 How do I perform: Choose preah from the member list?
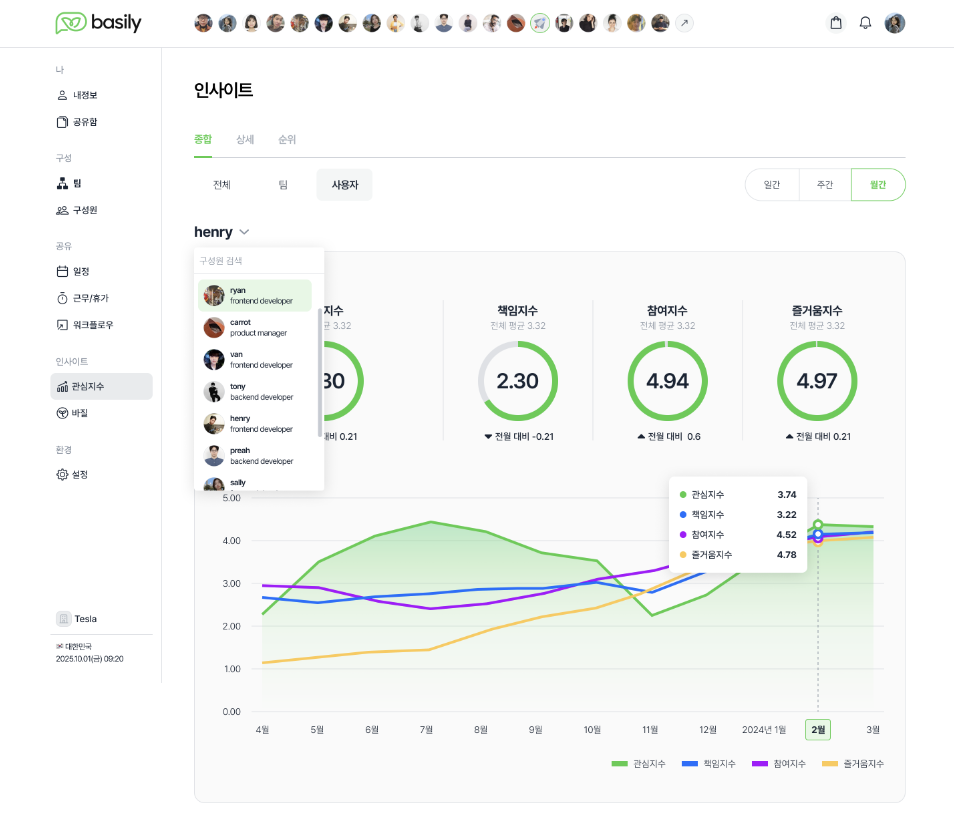click(255, 456)
